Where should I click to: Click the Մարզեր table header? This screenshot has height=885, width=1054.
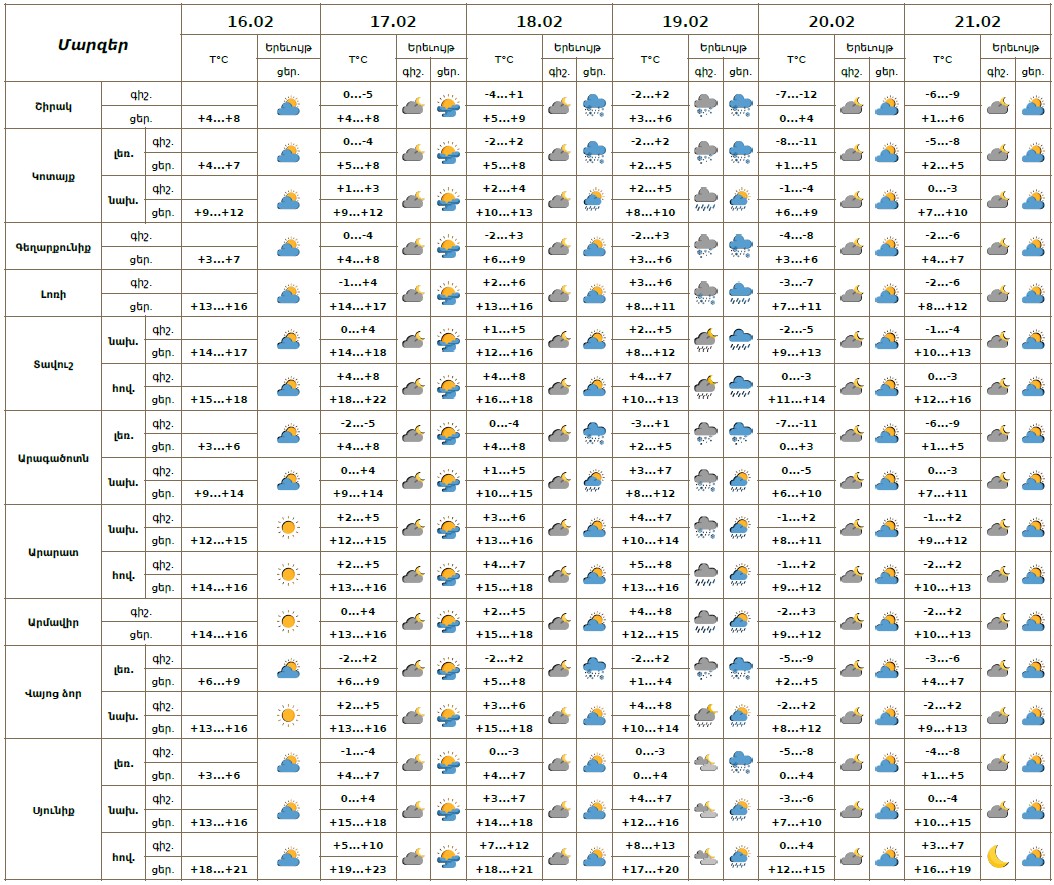point(92,45)
